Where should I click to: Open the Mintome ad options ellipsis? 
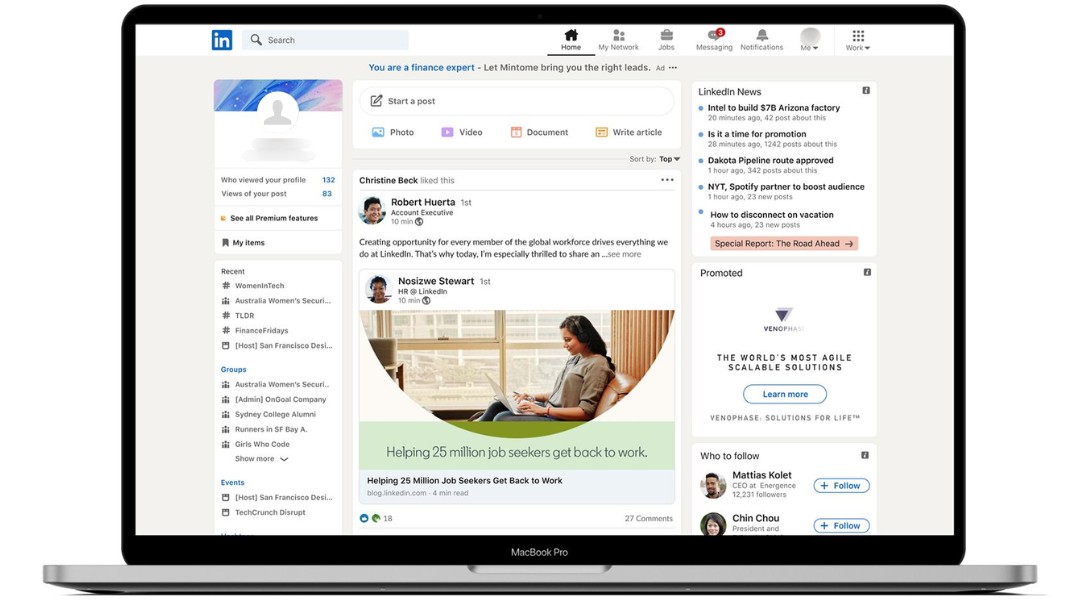(x=673, y=68)
